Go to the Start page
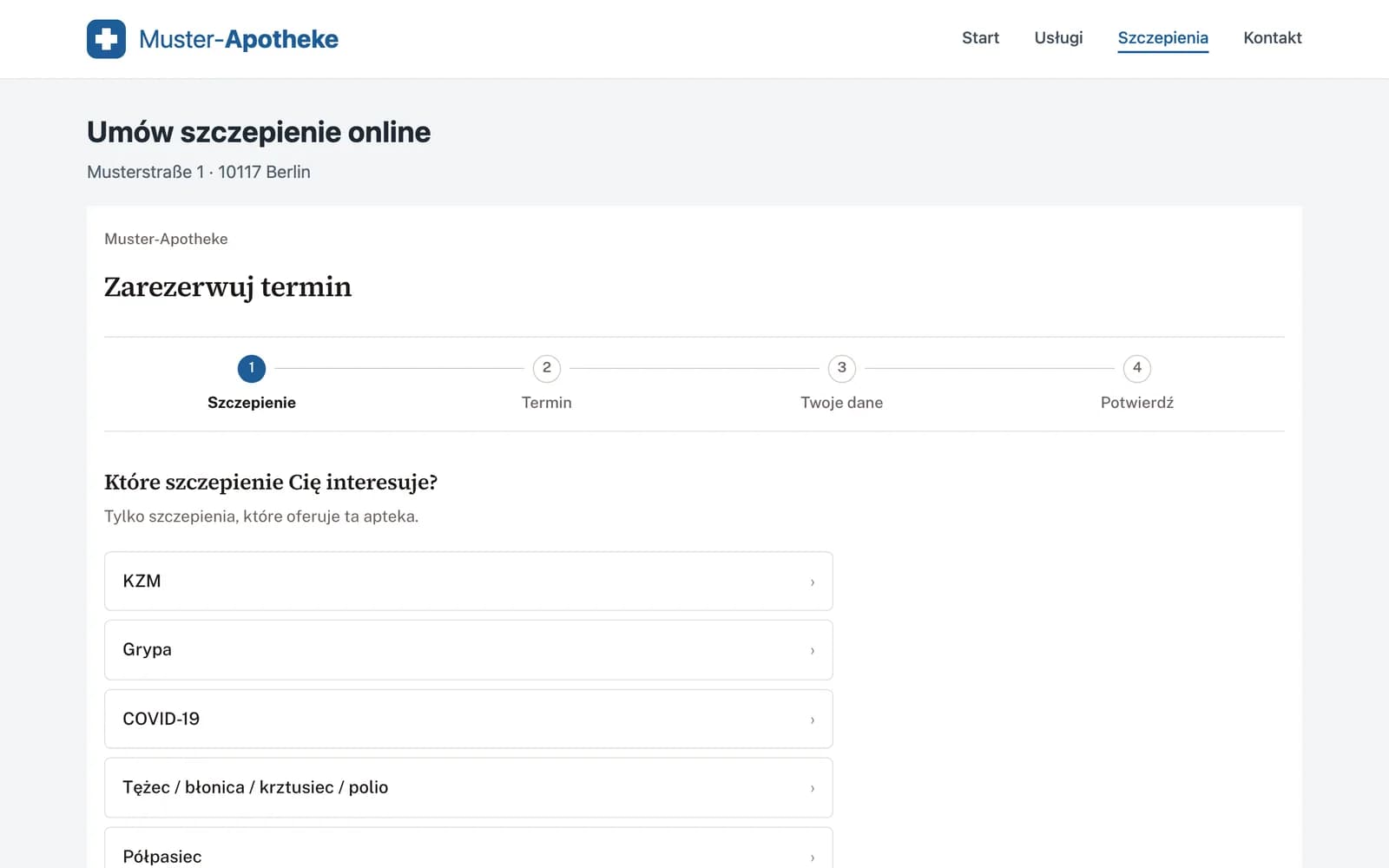The height and width of the screenshot is (868, 1389). coord(980,38)
